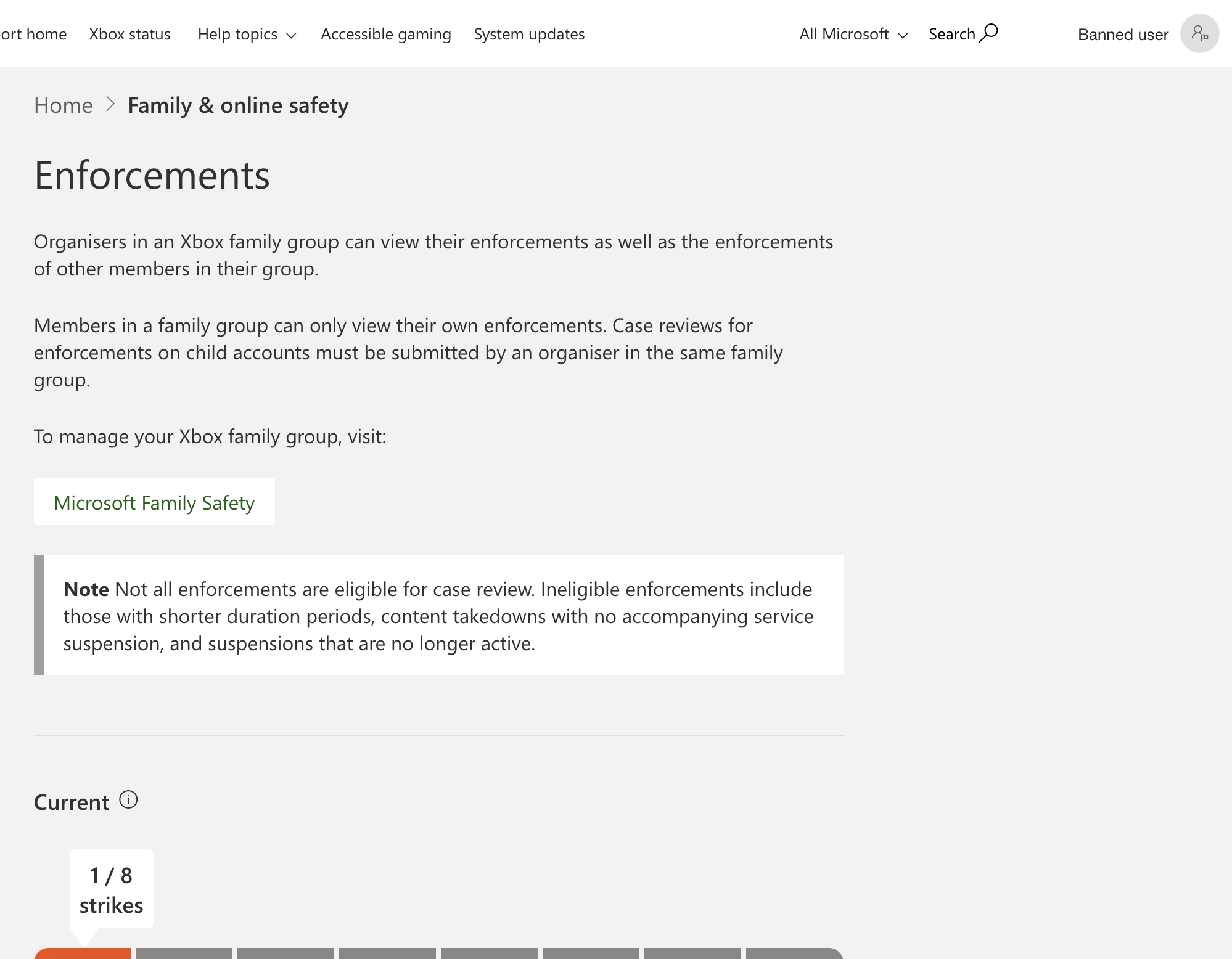Open the information tooltip for Current enforcements
Viewport: 1232px width, 959px height.
pos(129,801)
